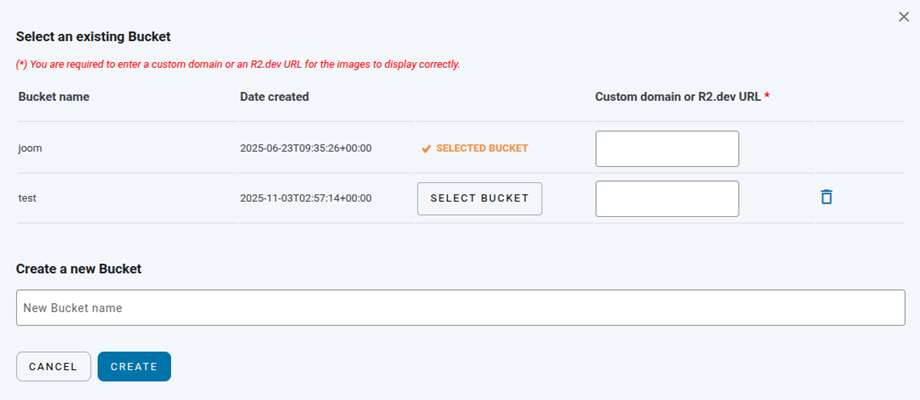Click the Create a new Bucket heading
920x400 pixels.
pyautogui.click(x=79, y=269)
